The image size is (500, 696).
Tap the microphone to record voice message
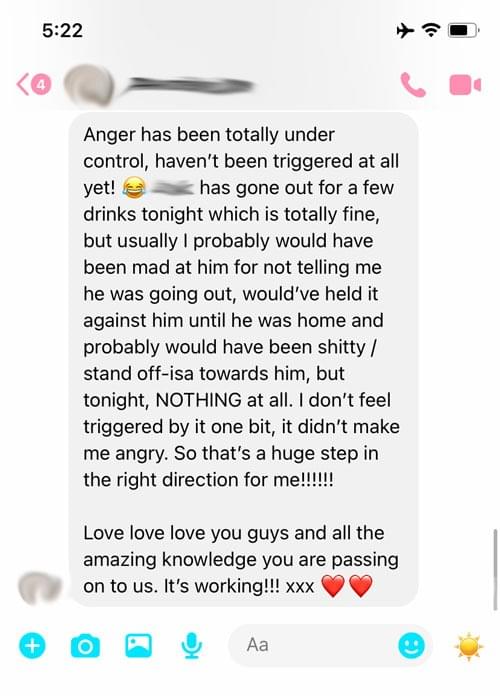[192, 646]
